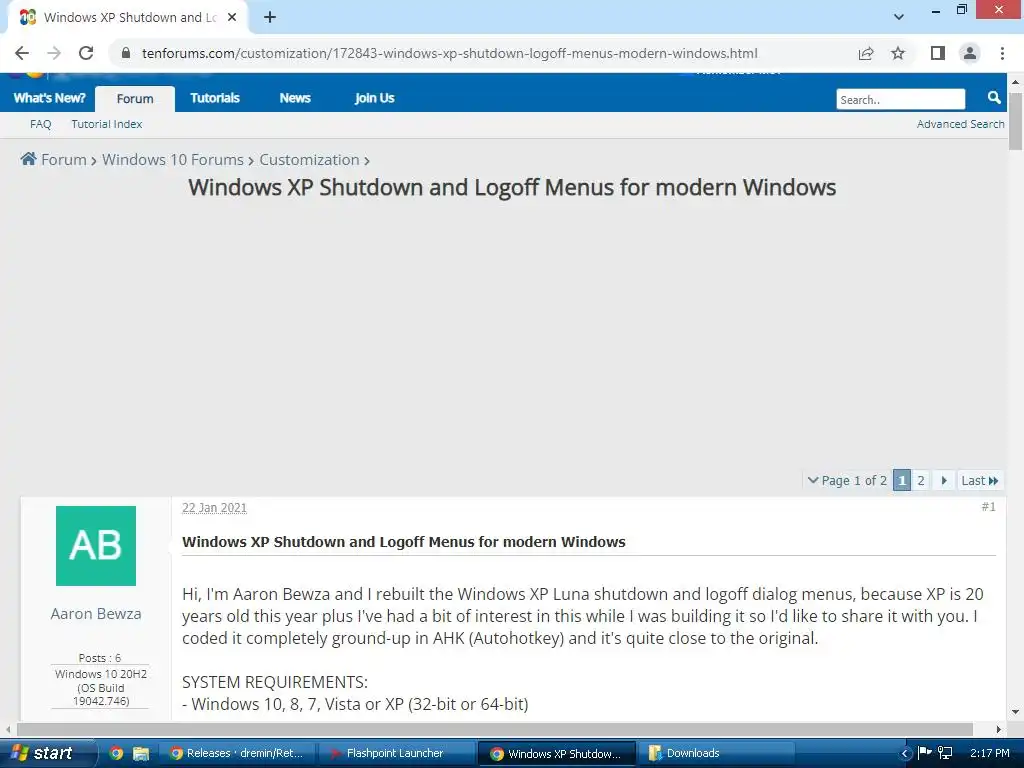Click Windows XP Shutdown taskbar button
The height and width of the screenshot is (768, 1024).
[556, 754]
